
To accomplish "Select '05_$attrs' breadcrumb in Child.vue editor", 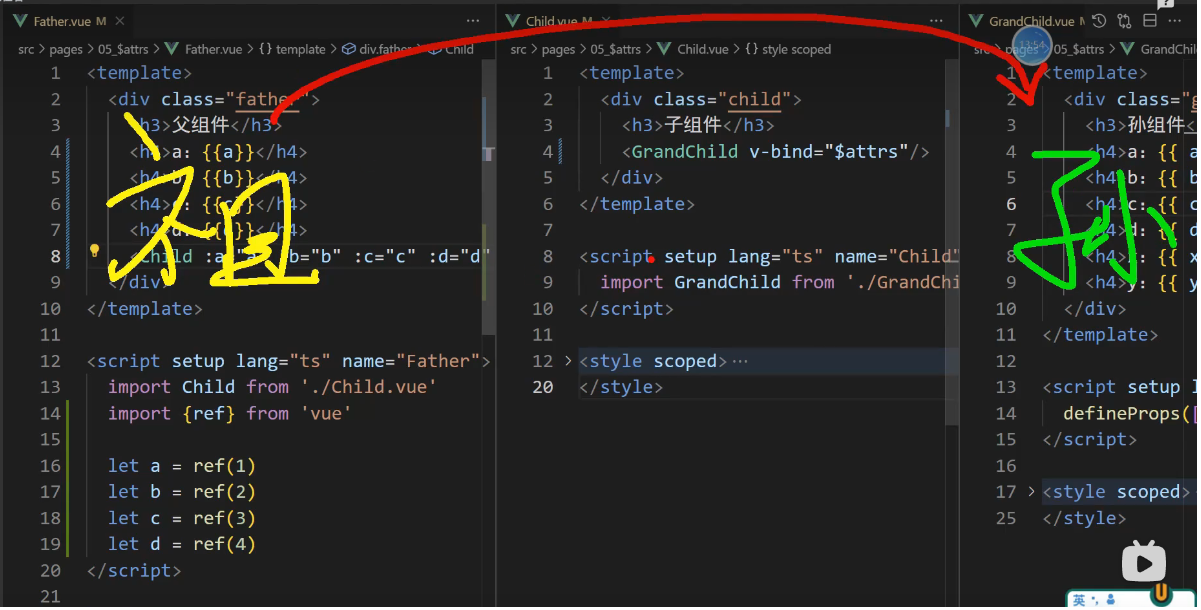I will pyautogui.click(x=613, y=49).
